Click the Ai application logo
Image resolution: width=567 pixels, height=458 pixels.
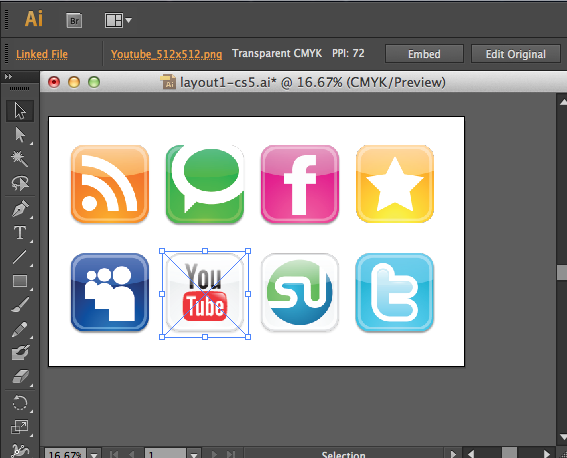[x=34, y=19]
